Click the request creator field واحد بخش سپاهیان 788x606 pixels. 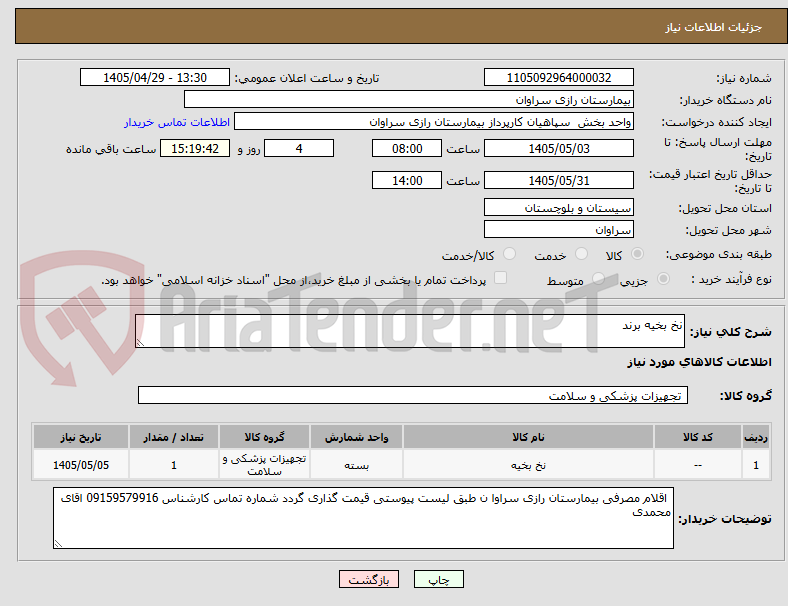pos(434,122)
